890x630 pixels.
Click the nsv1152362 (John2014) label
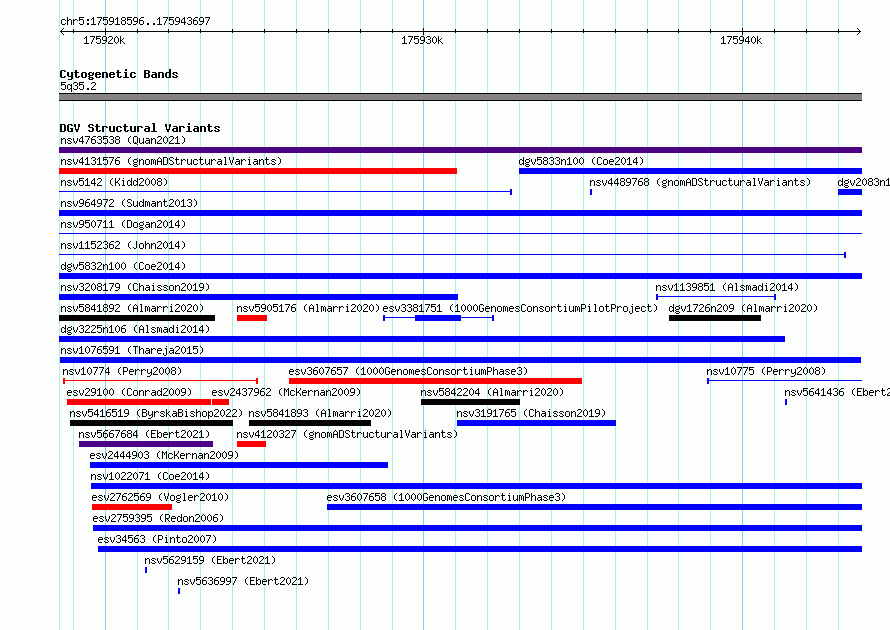click(123, 245)
